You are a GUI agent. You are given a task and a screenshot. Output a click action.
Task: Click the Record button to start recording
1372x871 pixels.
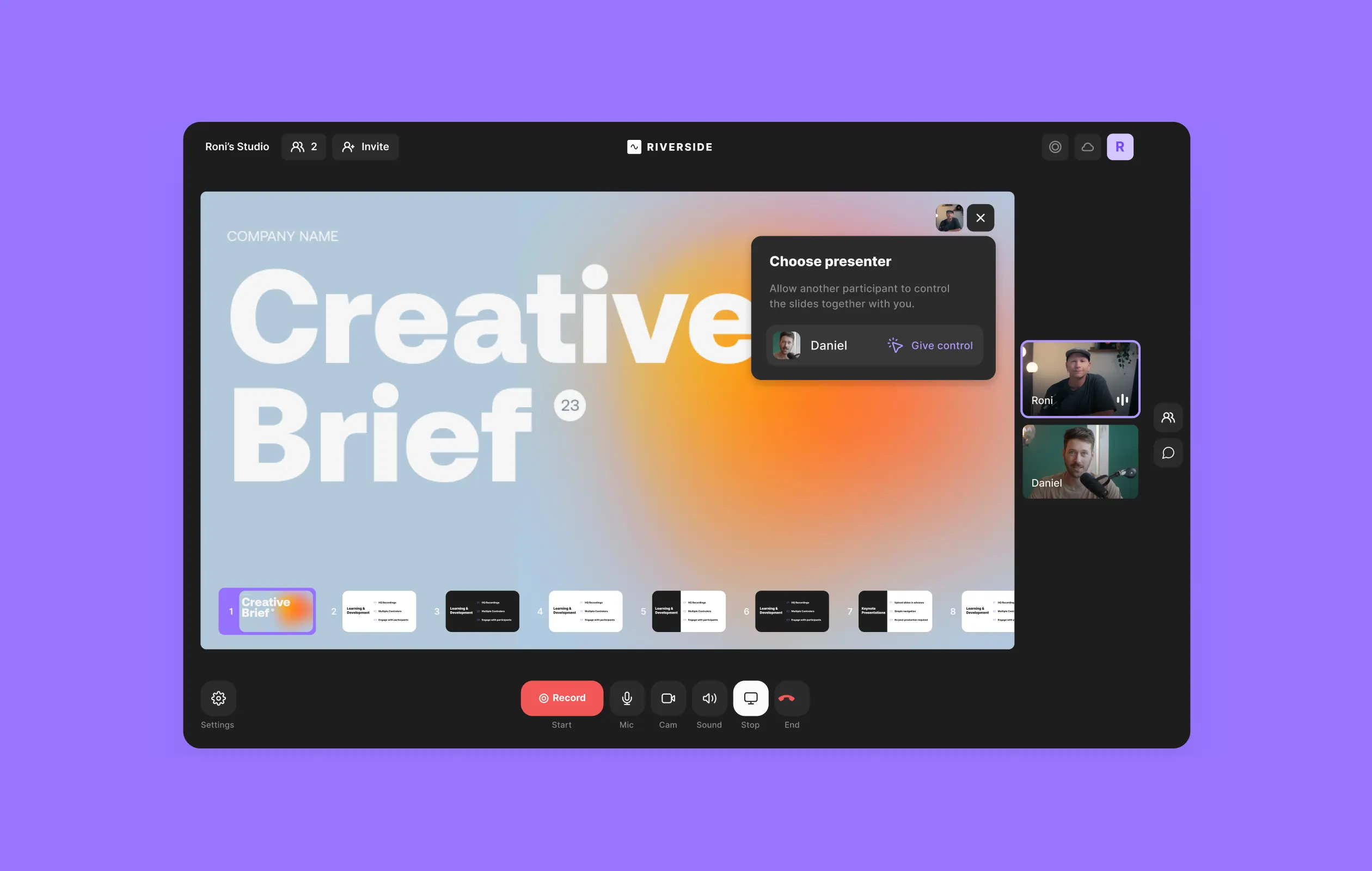click(x=561, y=697)
